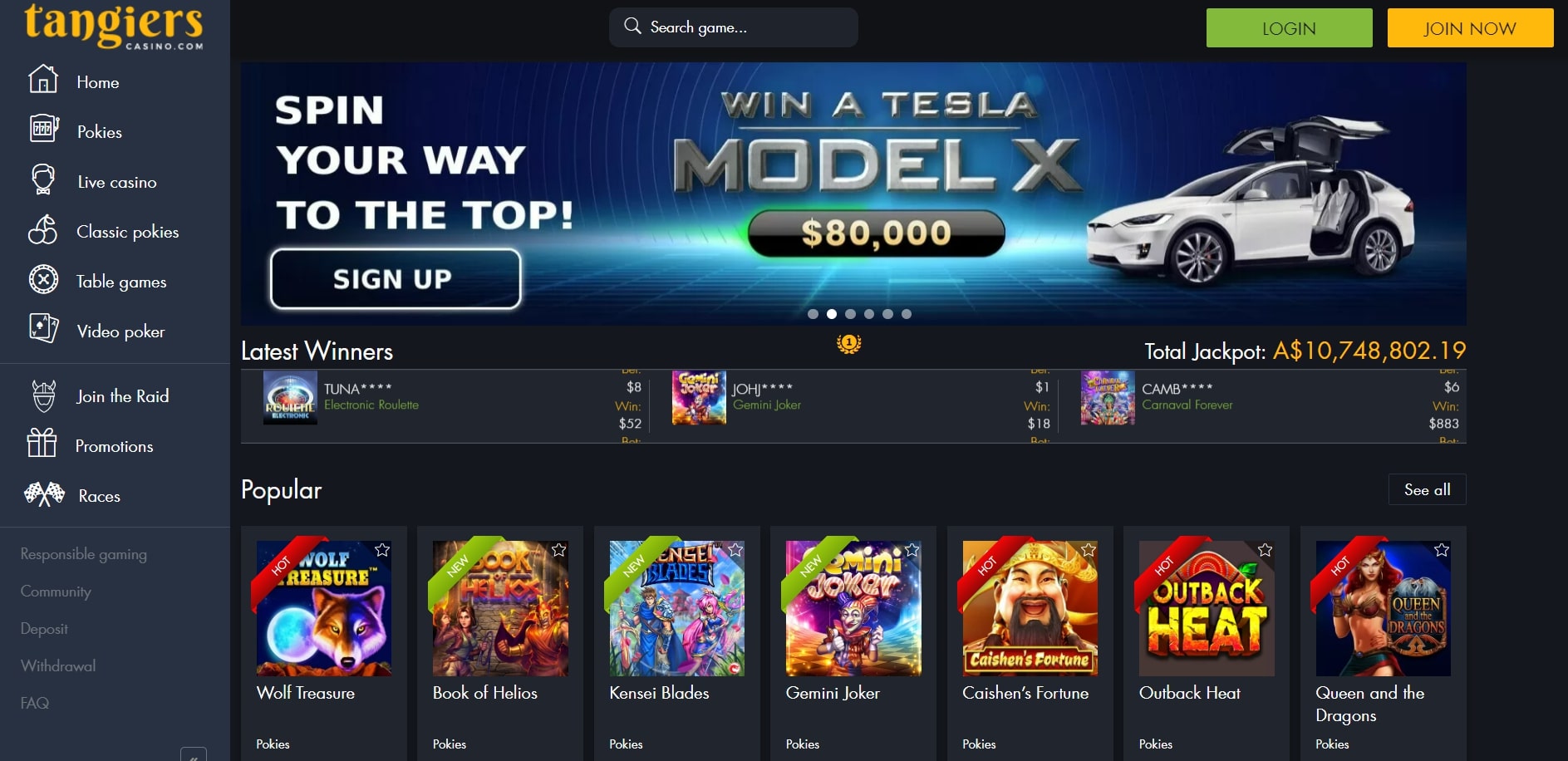Screen dimensions: 1568x761
Task: Open the Live casino dealer icon
Action: tap(43, 179)
